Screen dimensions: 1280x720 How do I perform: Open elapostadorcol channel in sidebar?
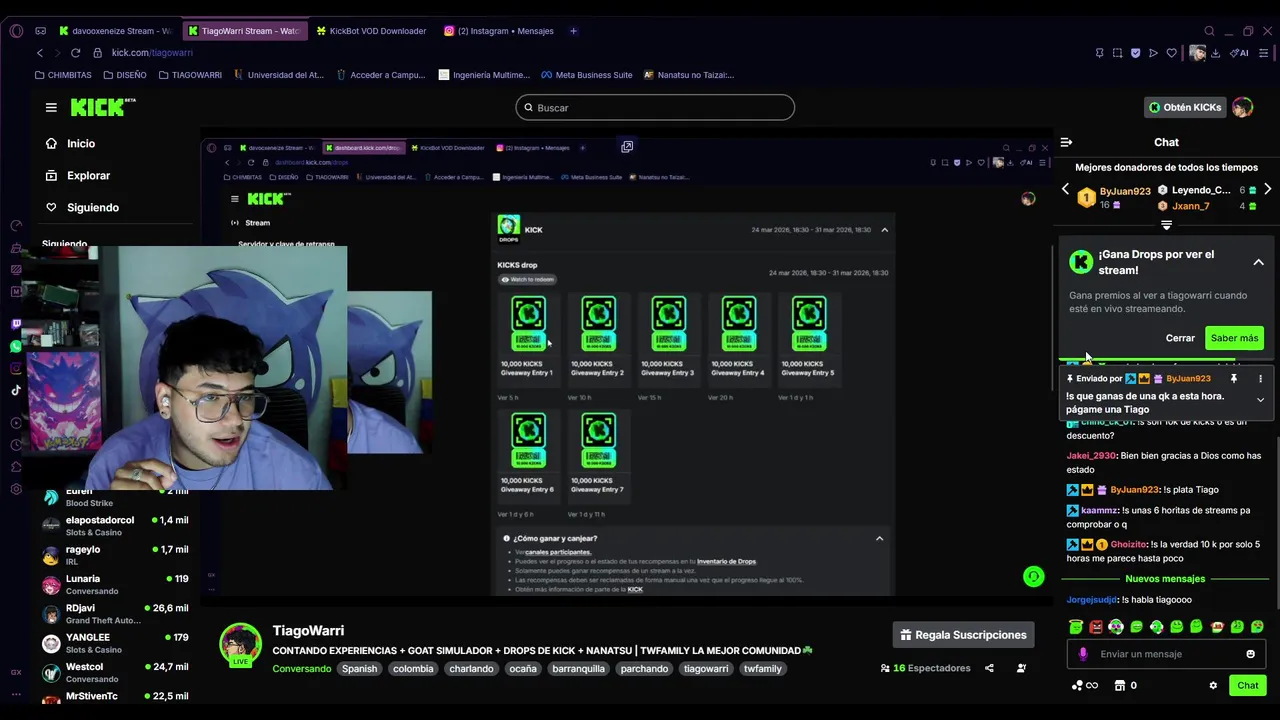pyautogui.click(x=115, y=526)
